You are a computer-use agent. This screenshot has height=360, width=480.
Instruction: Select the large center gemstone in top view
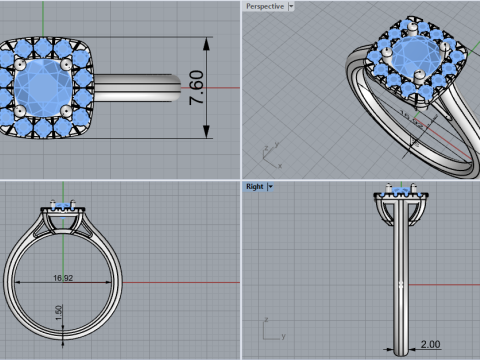point(43,88)
